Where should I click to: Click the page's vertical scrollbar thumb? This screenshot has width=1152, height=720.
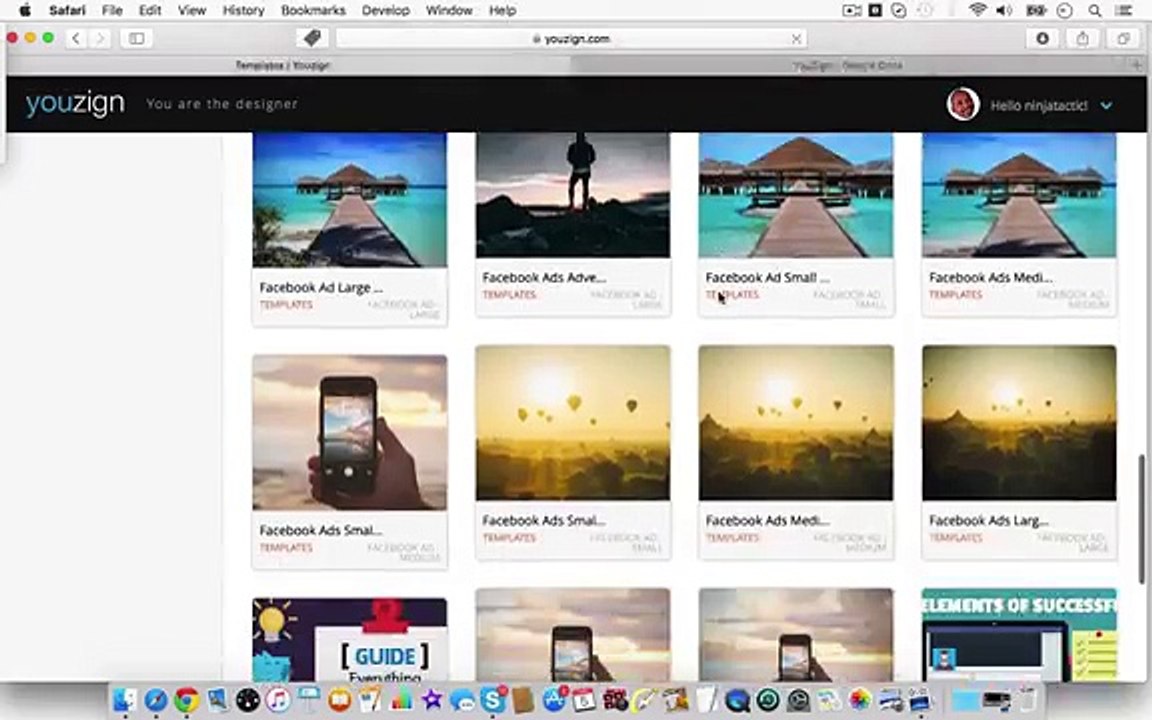pyautogui.click(x=1142, y=519)
